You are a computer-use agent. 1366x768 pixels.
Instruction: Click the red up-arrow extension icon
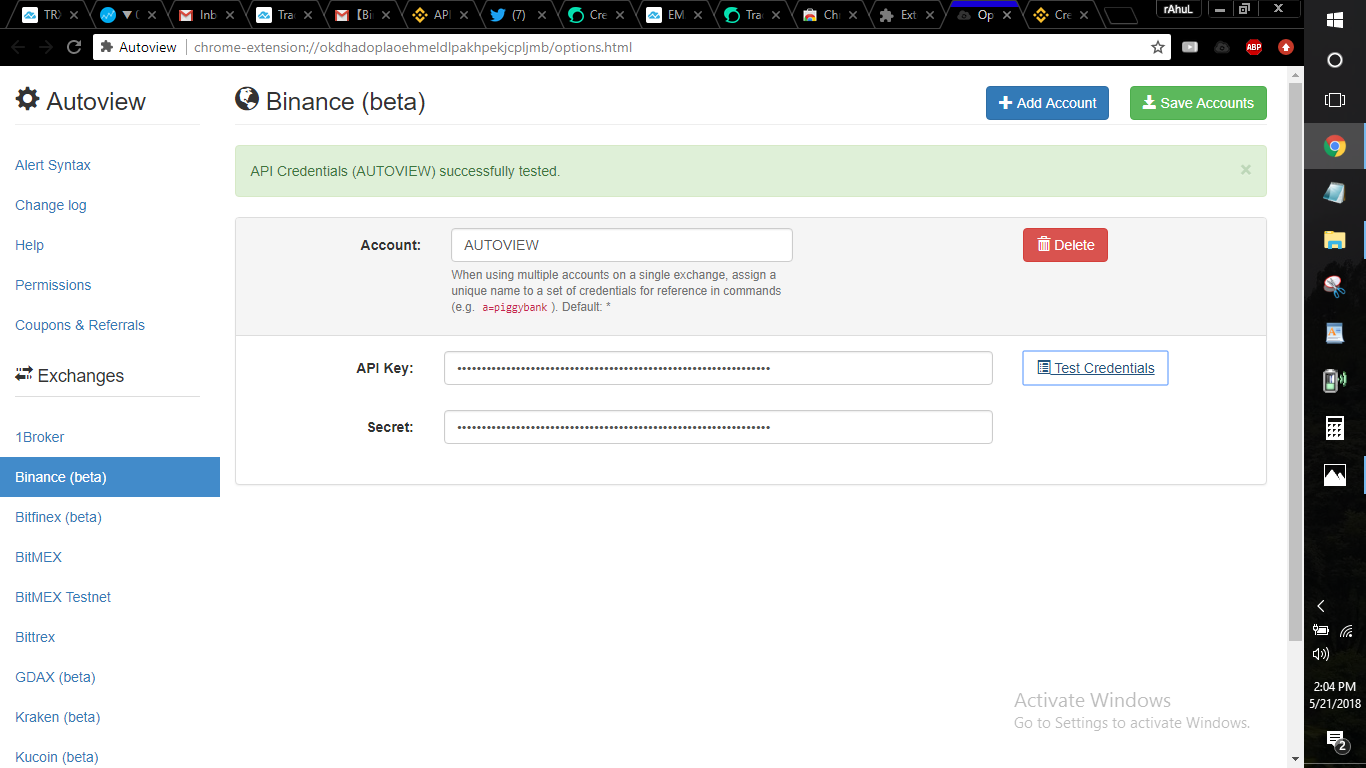(1286, 47)
